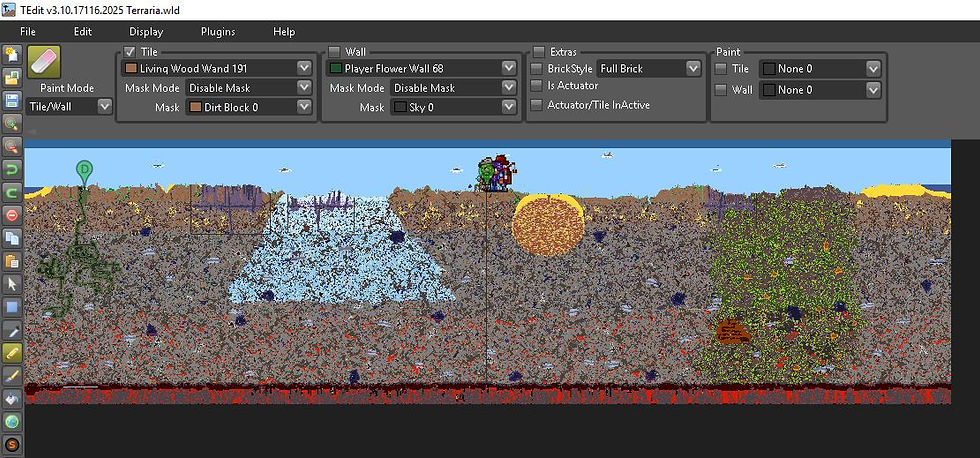Open the Wall Mask Mode dropdown
The image size is (980, 458).
point(454,88)
